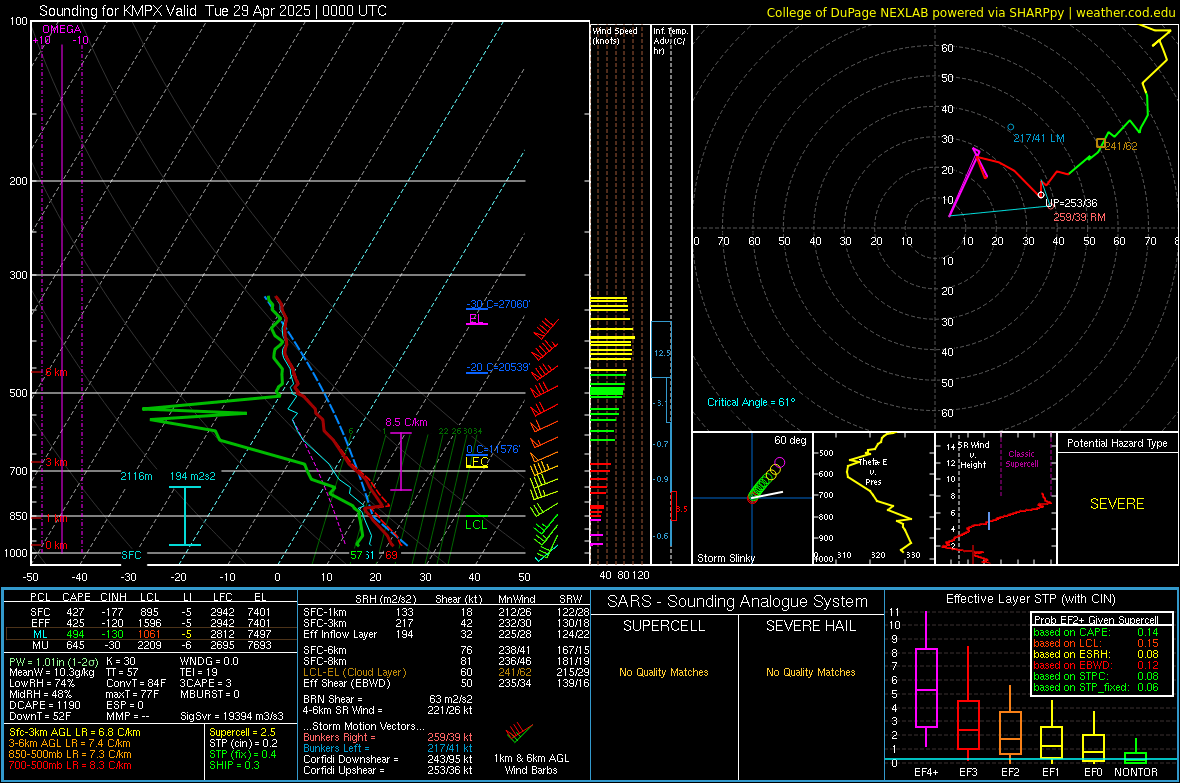Click the magenta circle atop the Storm Slinky

click(780, 462)
